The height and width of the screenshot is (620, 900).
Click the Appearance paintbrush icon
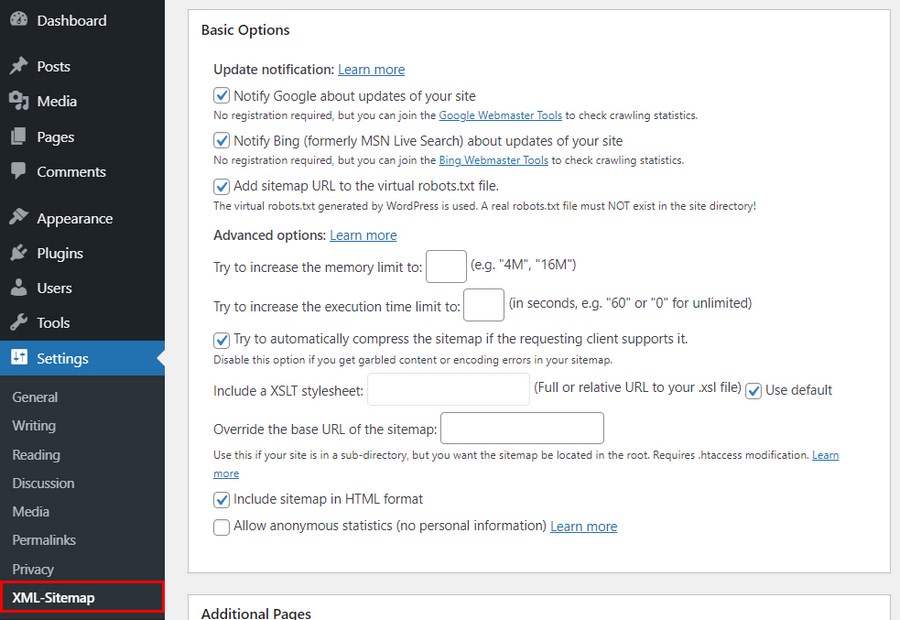point(18,217)
